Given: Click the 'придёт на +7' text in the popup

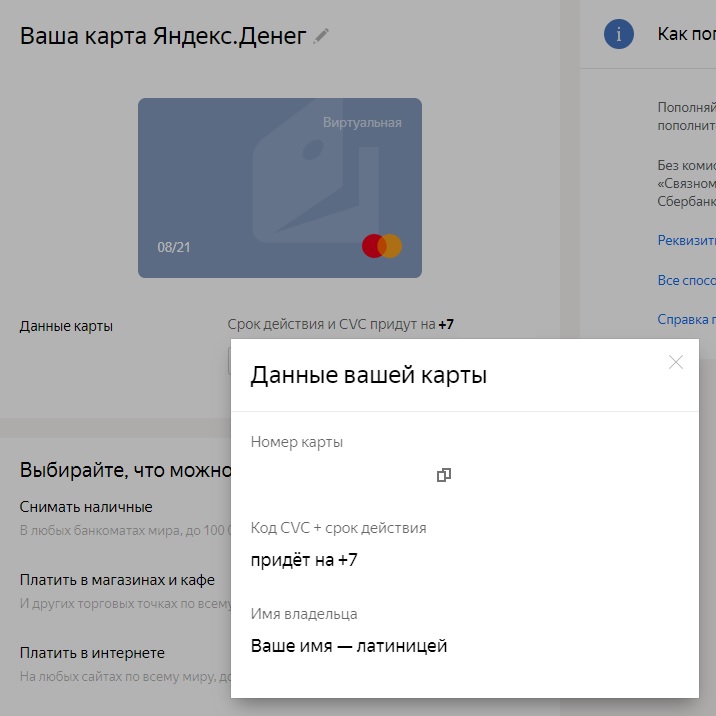Looking at the screenshot, I should click(304, 560).
